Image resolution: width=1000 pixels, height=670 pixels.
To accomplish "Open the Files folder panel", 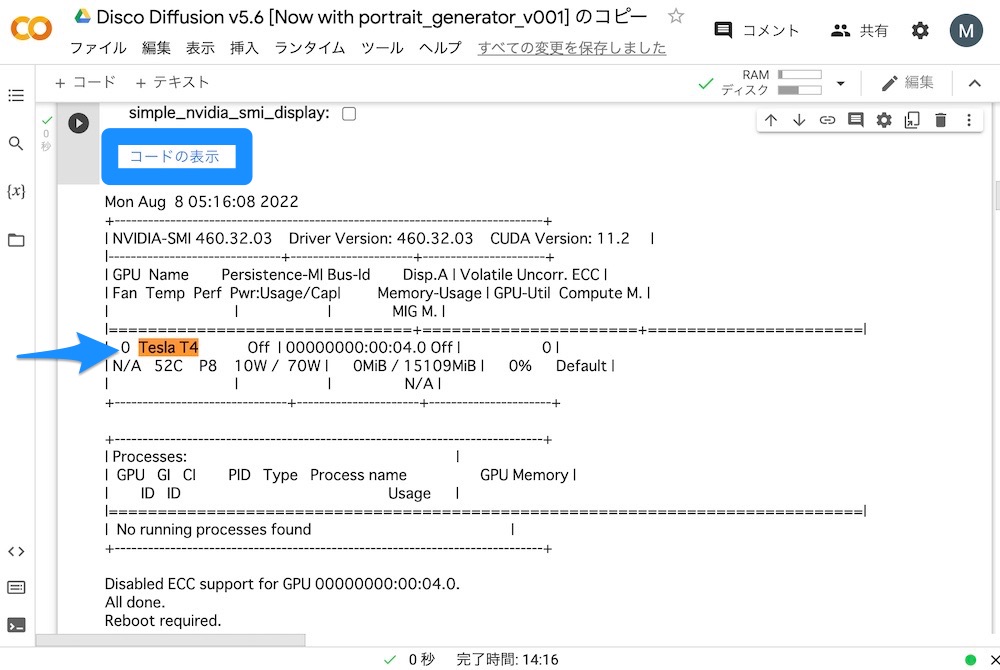I will point(16,240).
